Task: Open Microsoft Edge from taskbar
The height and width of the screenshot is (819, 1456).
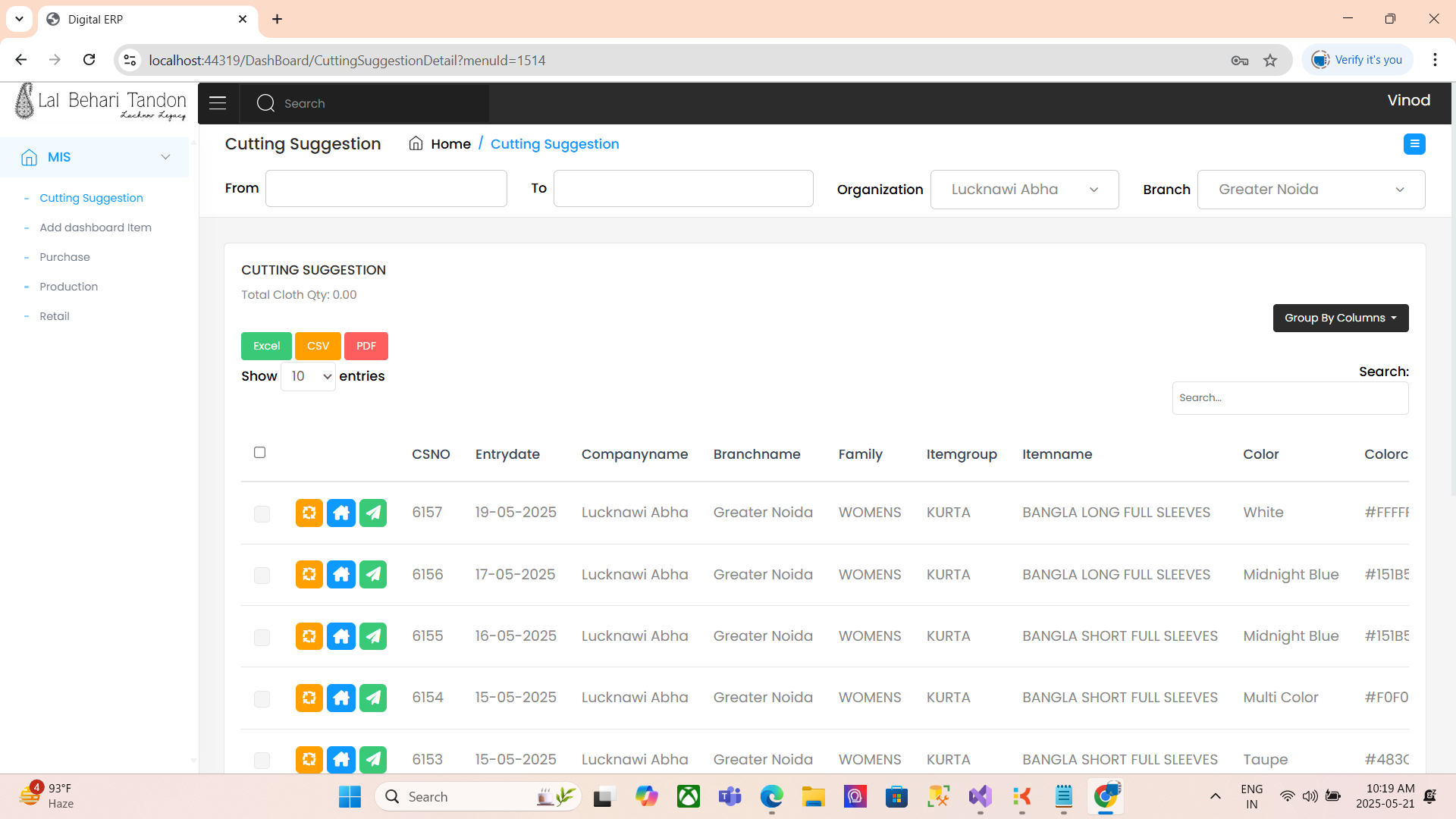Action: click(771, 796)
